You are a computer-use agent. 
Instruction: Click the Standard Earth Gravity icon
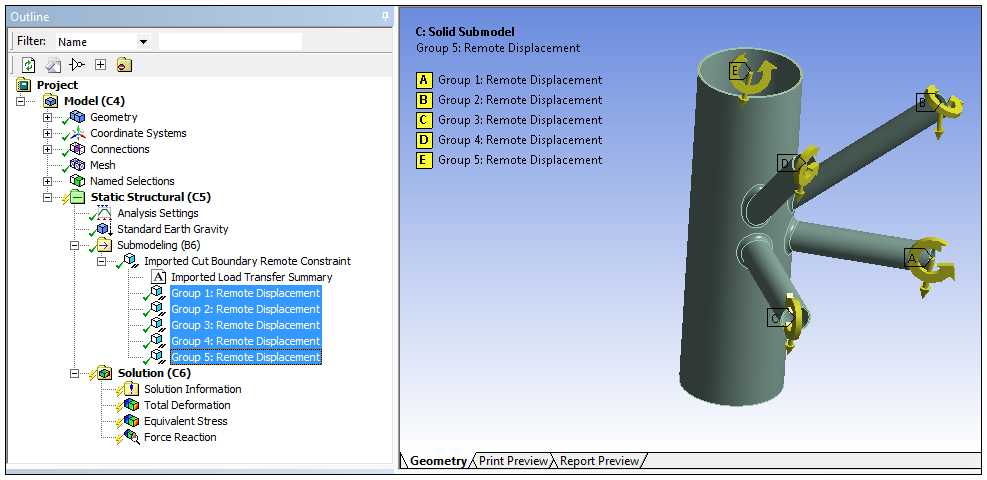pyautogui.click(x=104, y=229)
